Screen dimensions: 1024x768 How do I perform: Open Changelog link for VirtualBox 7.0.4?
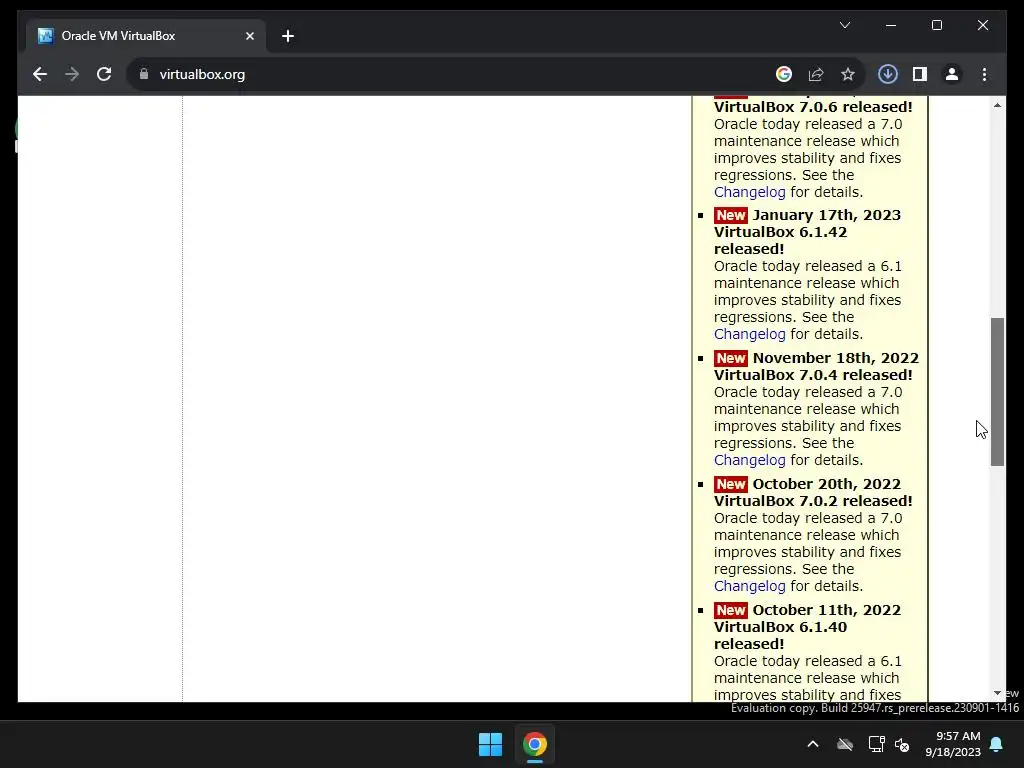click(x=749, y=460)
